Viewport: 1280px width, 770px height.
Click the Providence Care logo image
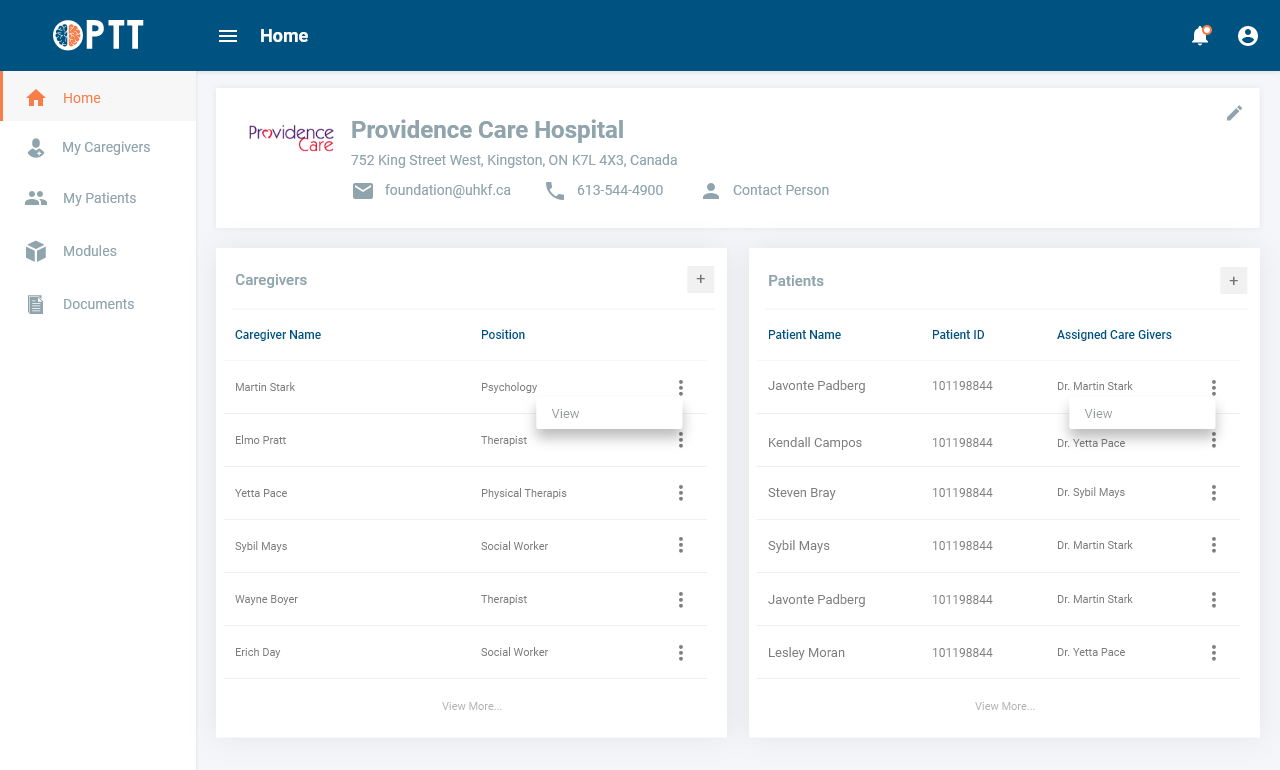(291, 137)
